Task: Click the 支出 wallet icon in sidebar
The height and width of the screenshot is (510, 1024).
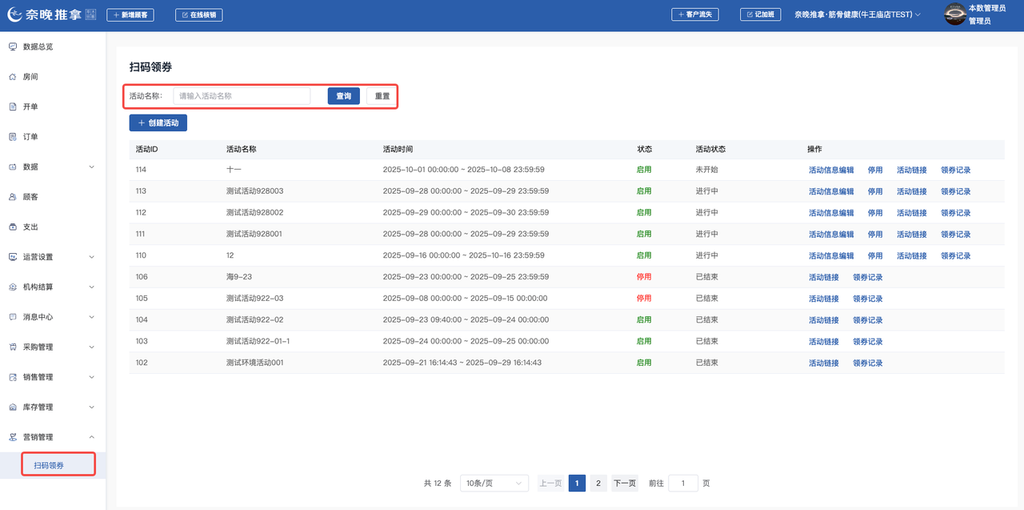Action: [x=12, y=227]
